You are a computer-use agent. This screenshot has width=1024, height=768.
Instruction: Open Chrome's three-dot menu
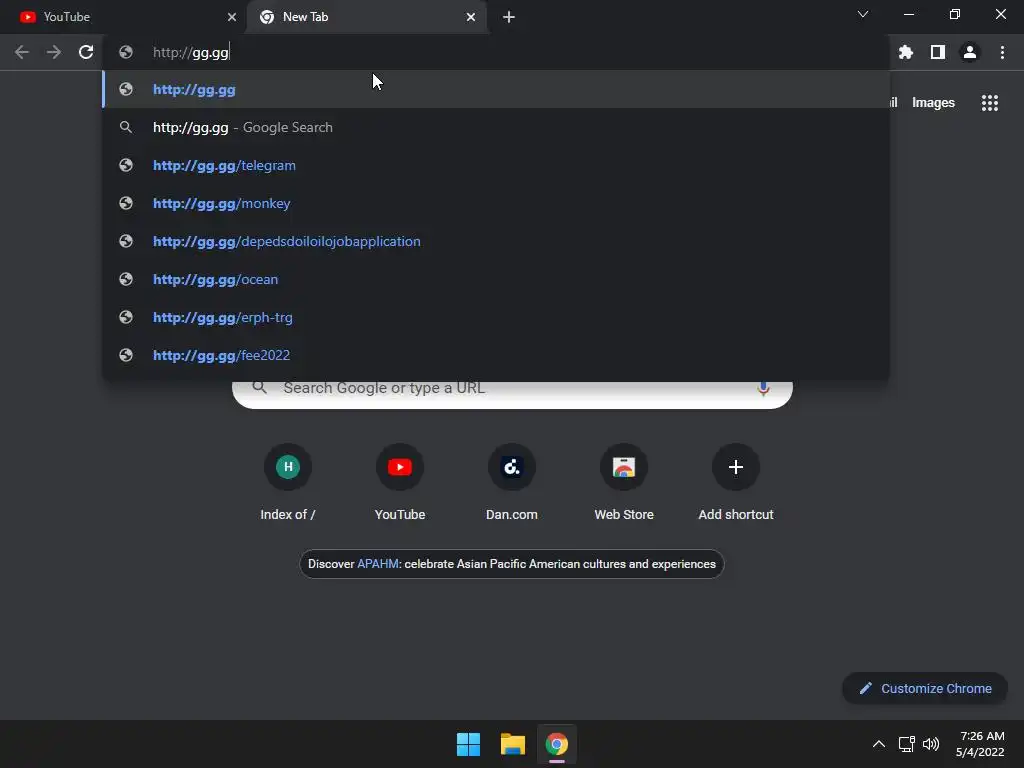pyautogui.click(x=1002, y=52)
